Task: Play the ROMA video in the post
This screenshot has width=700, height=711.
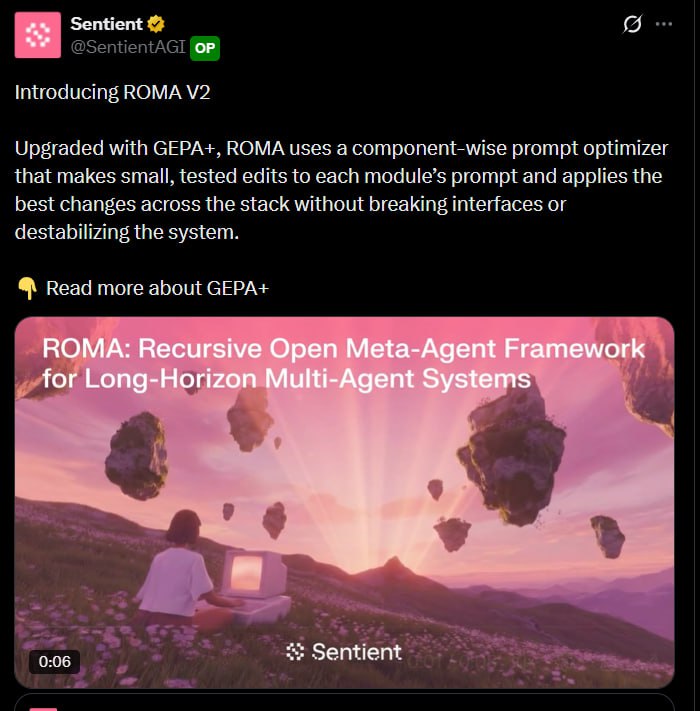Action: coord(345,502)
